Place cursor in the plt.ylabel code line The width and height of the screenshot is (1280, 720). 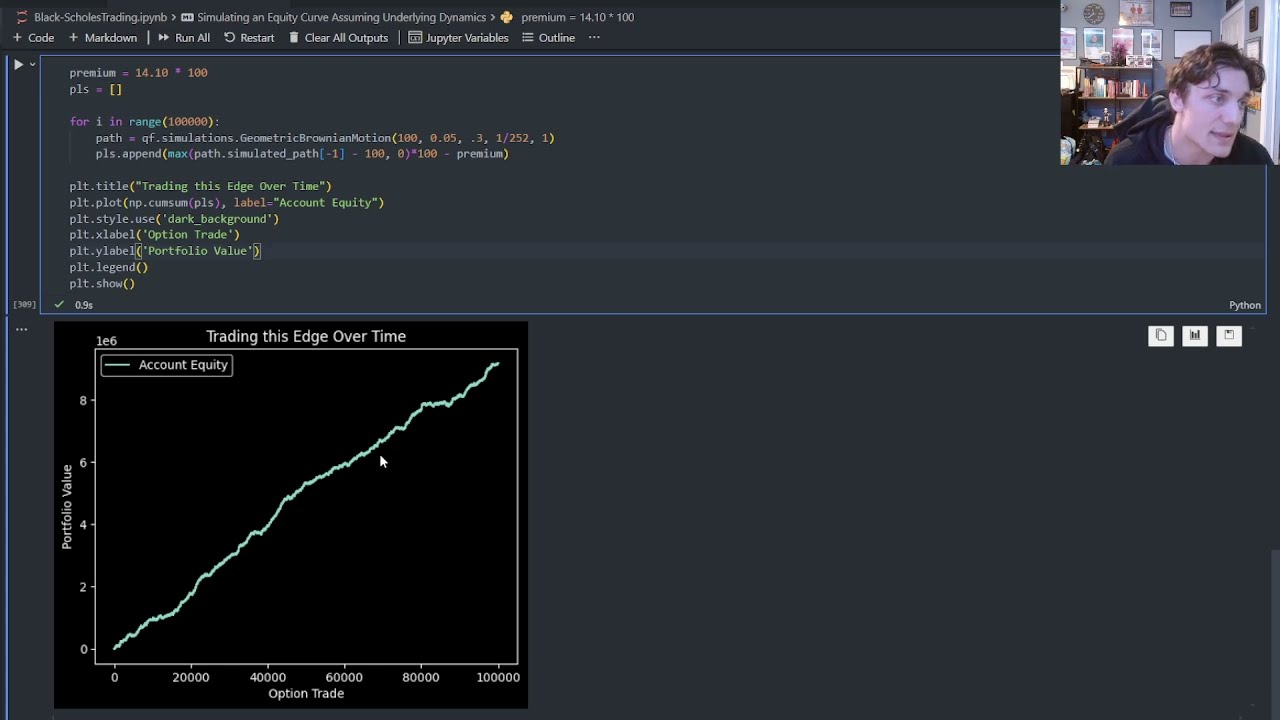click(165, 251)
